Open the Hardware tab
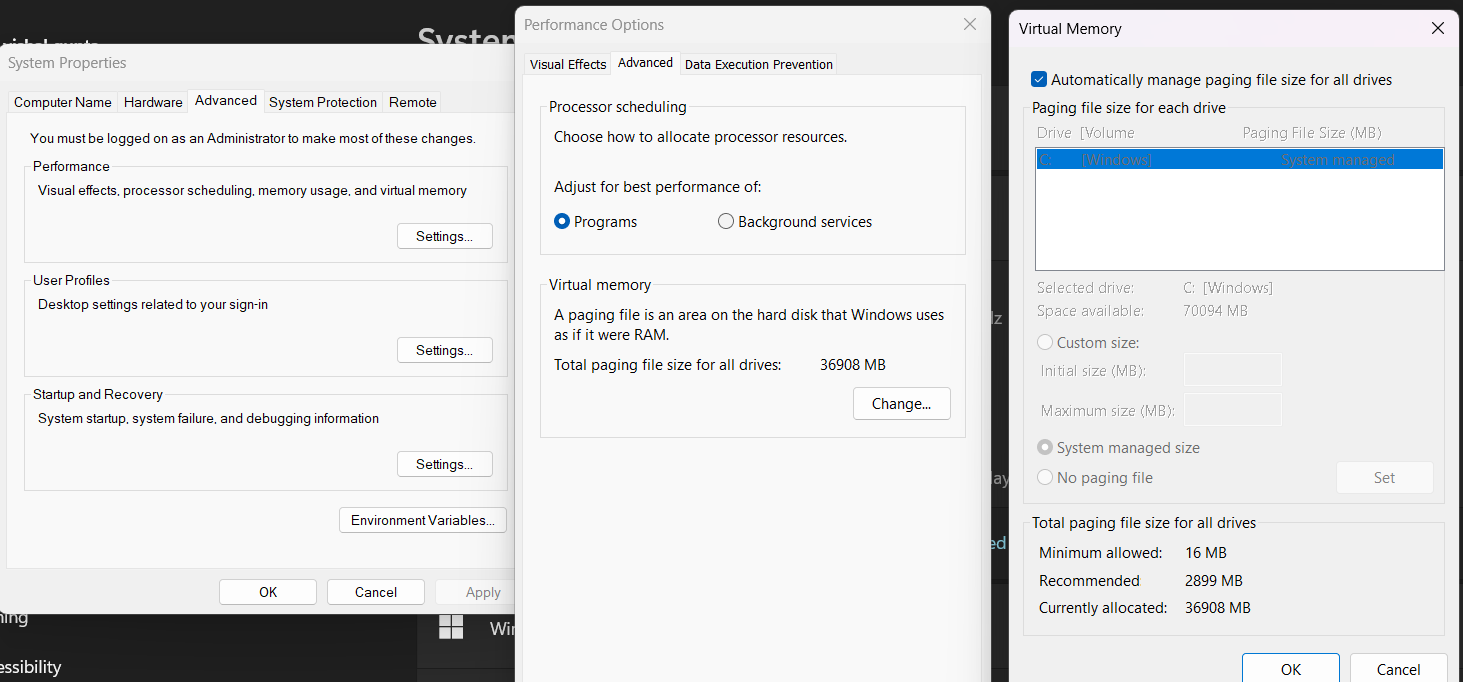 (x=153, y=102)
